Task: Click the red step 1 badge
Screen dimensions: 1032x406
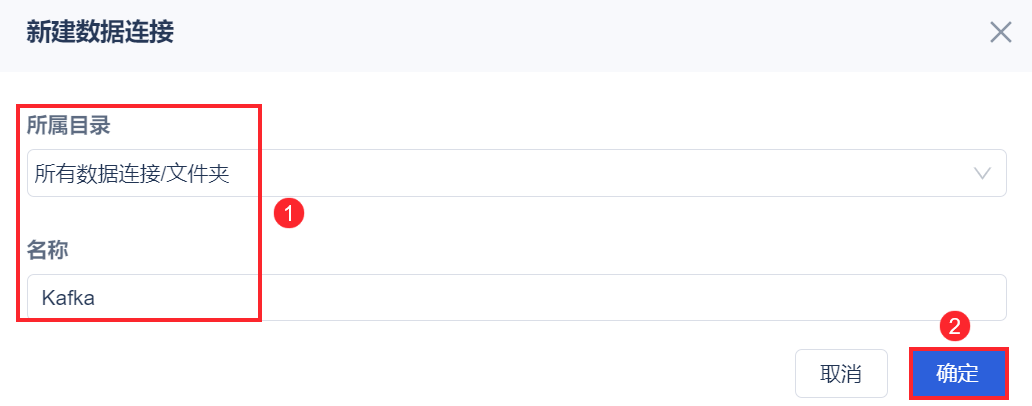Action: (x=289, y=212)
